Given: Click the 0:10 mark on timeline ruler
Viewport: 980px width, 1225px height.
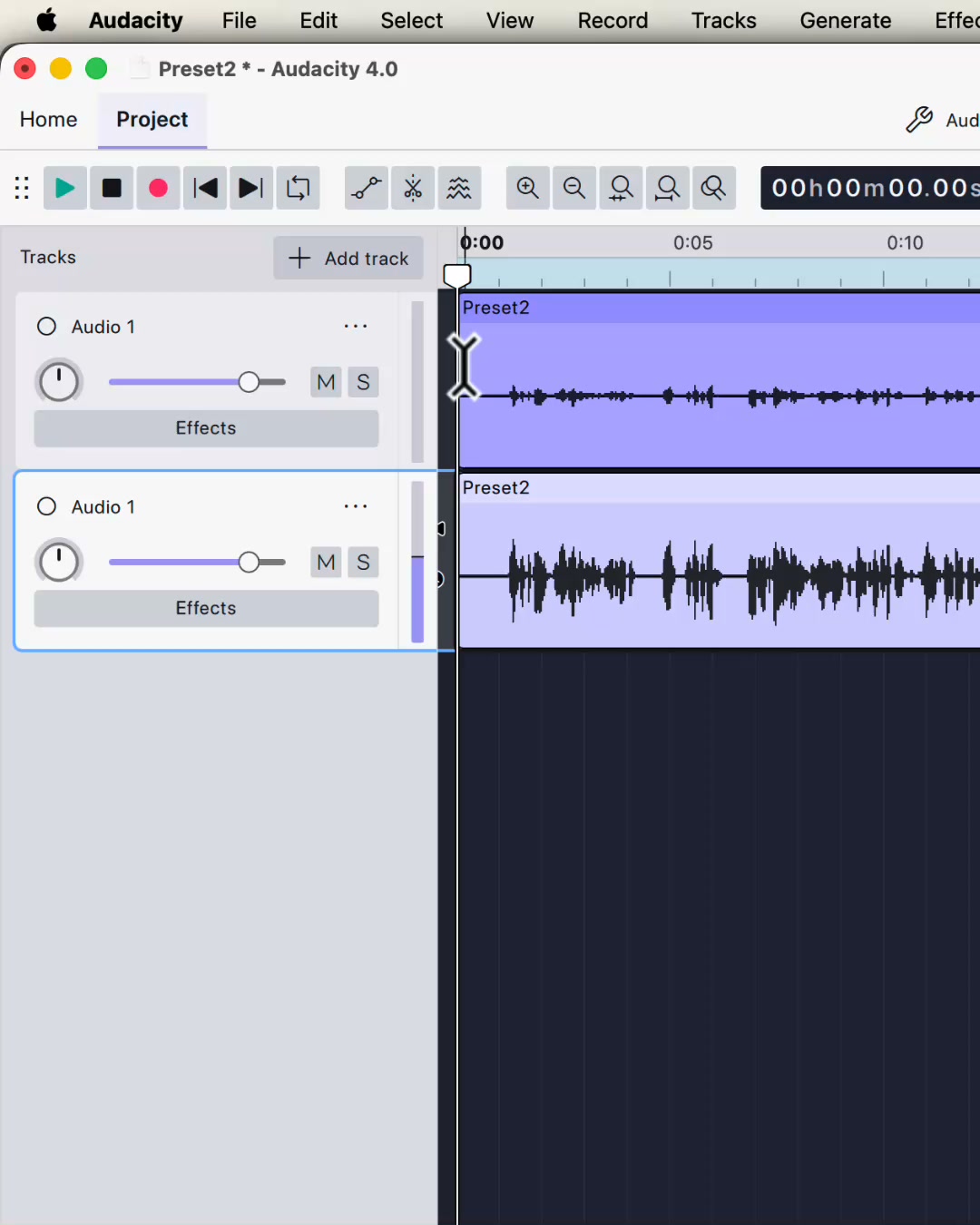Looking at the screenshot, I should coord(906,242).
